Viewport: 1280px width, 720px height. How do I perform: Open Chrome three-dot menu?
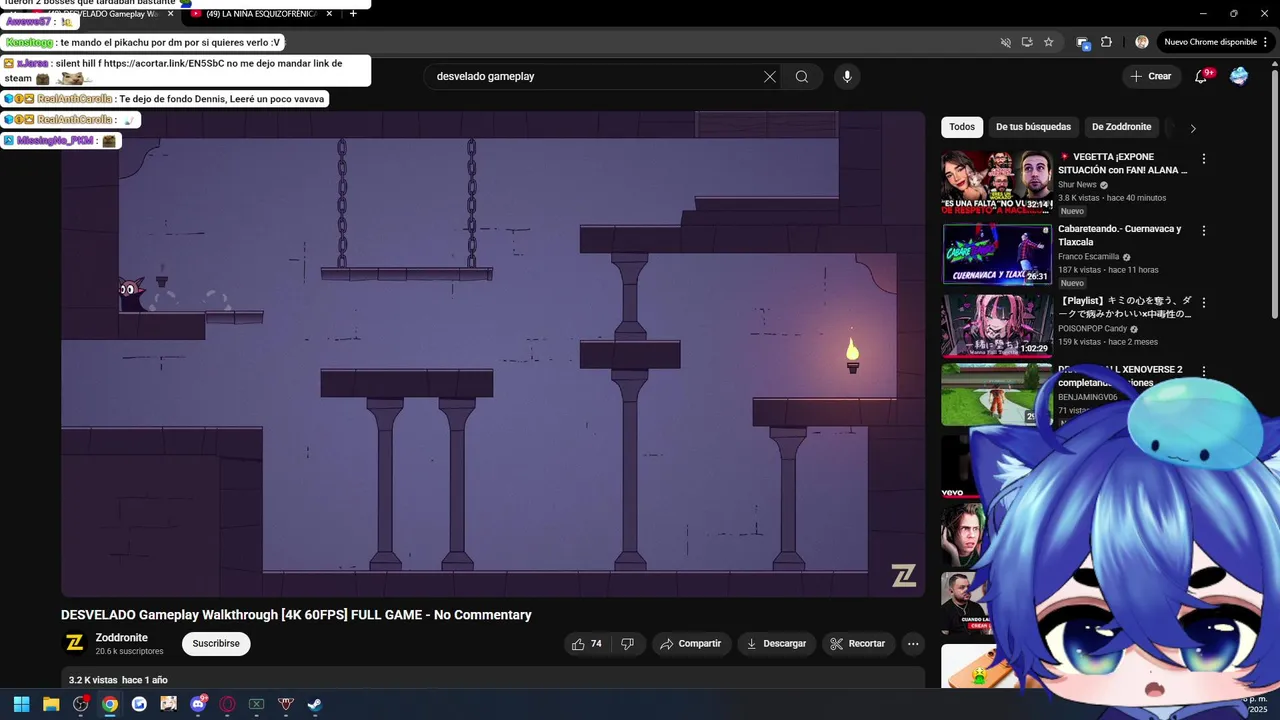(1266, 42)
